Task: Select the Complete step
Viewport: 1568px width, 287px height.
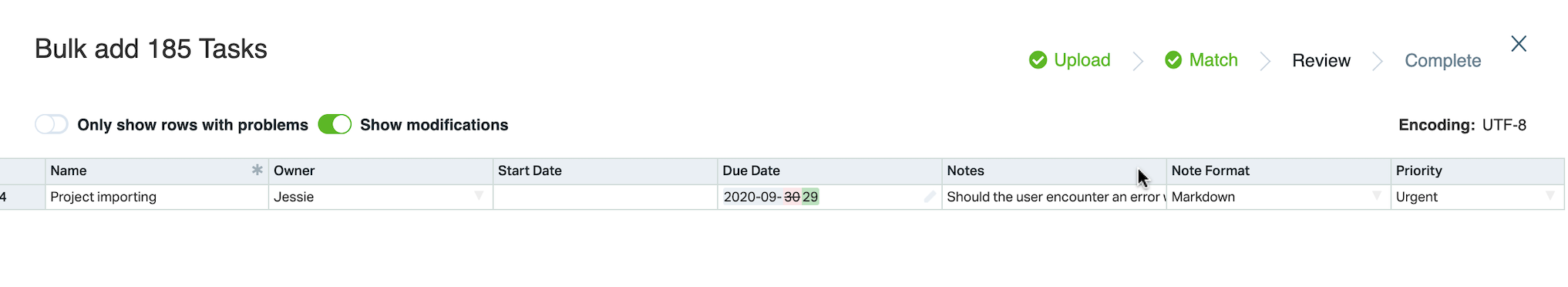Action: coord(1443,61)
